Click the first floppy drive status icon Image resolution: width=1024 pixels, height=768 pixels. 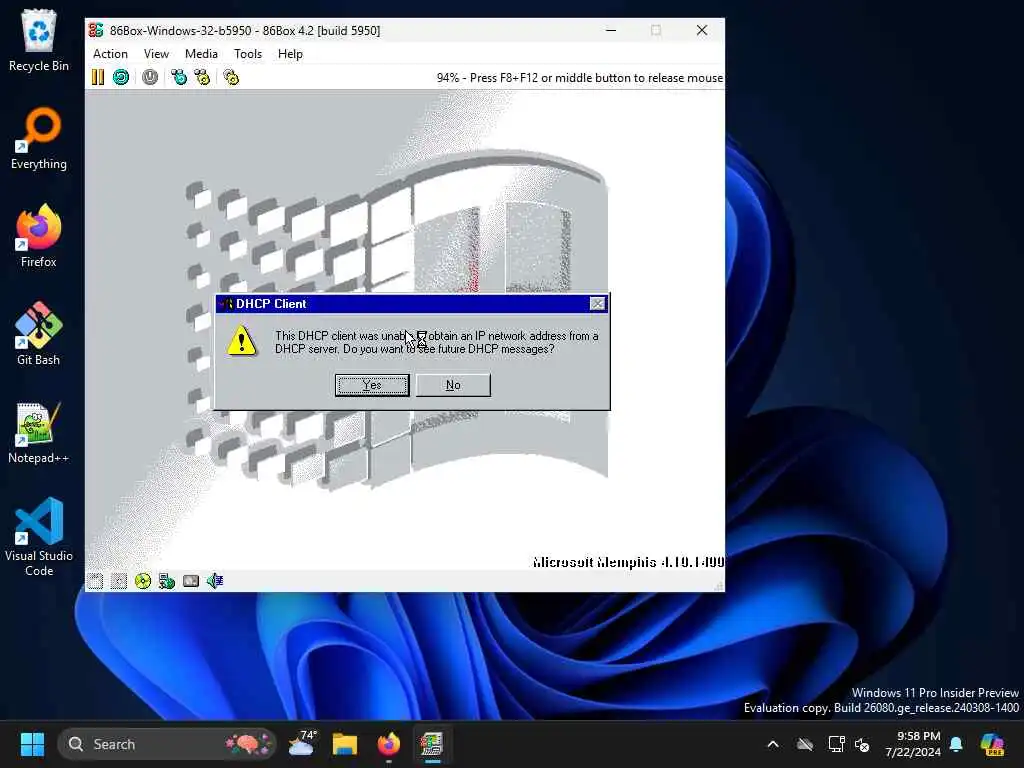95,581
